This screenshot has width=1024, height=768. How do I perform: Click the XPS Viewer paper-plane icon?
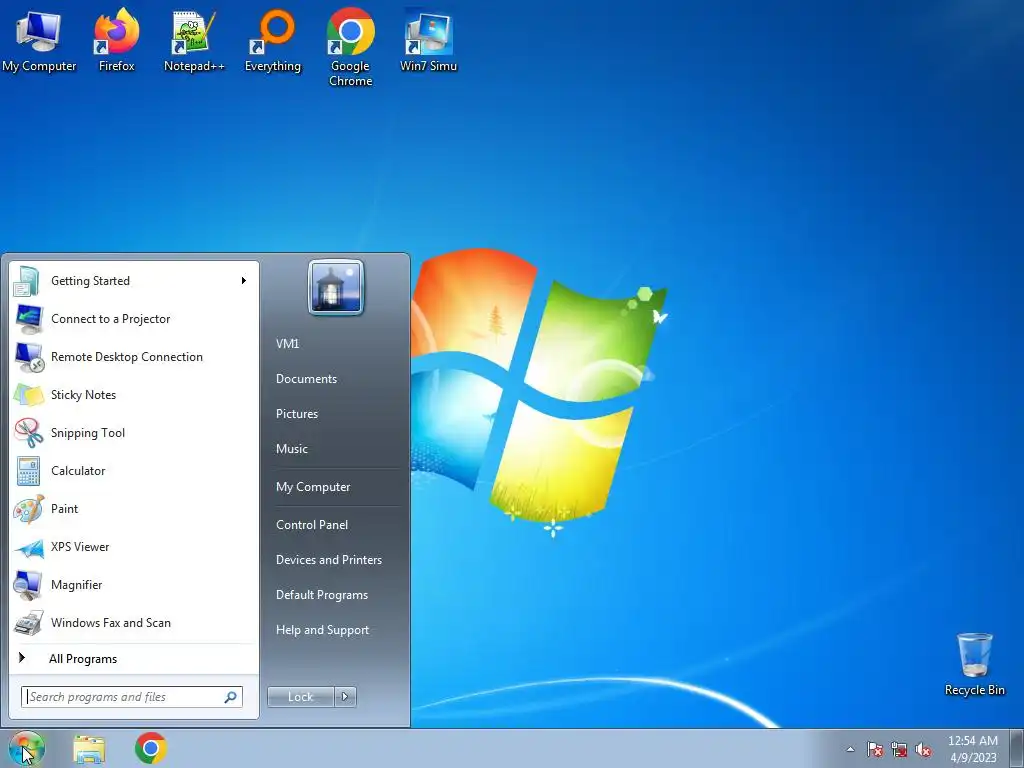point(29,547)
